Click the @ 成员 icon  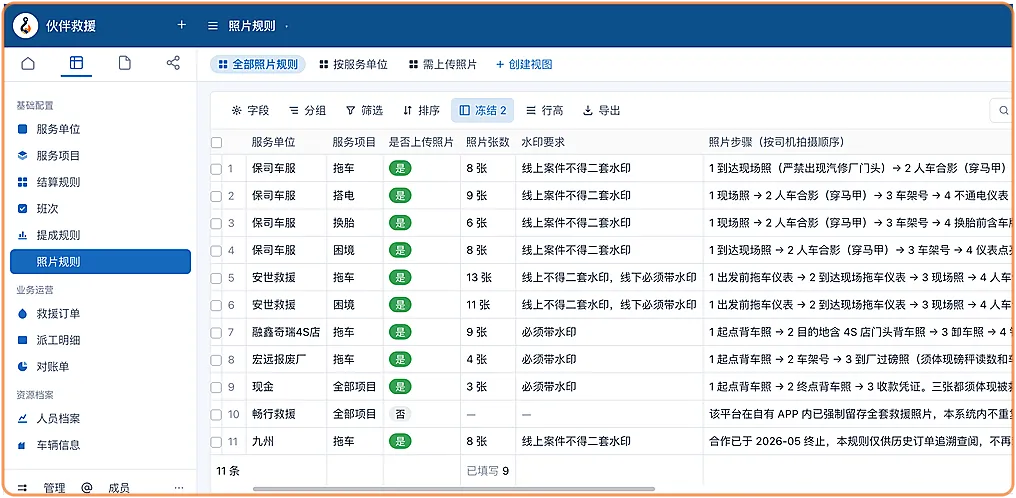click(86, 488)
